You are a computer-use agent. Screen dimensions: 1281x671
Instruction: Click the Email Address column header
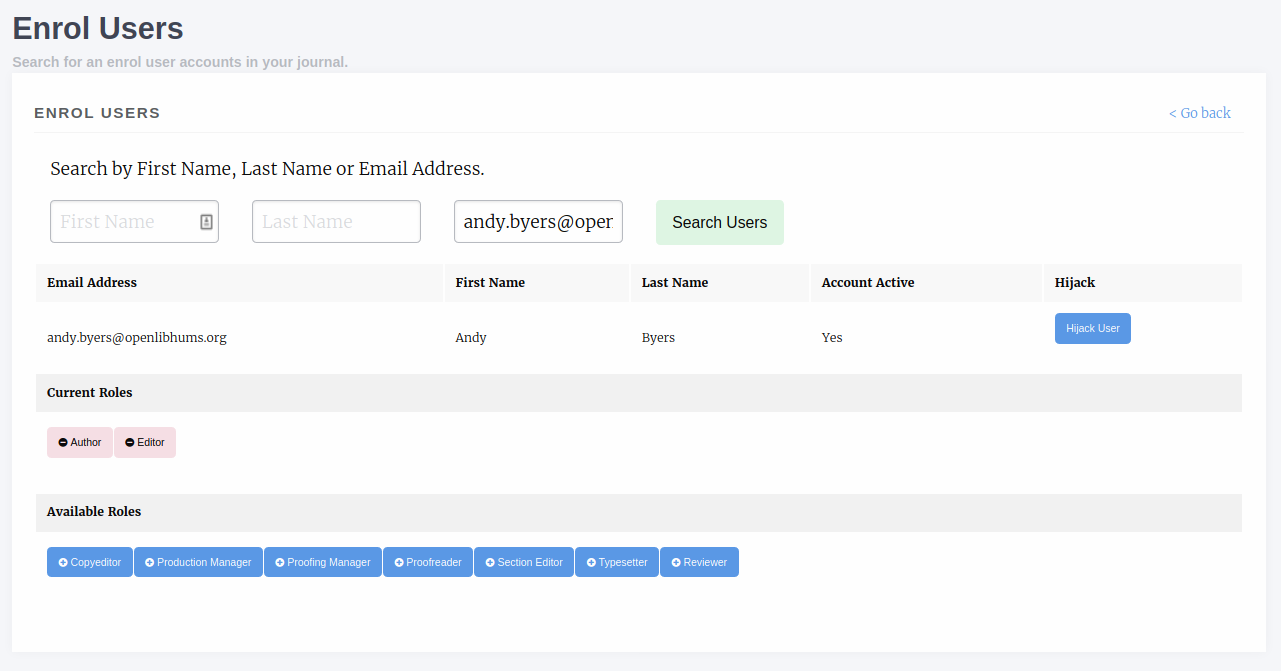(92, 283)
